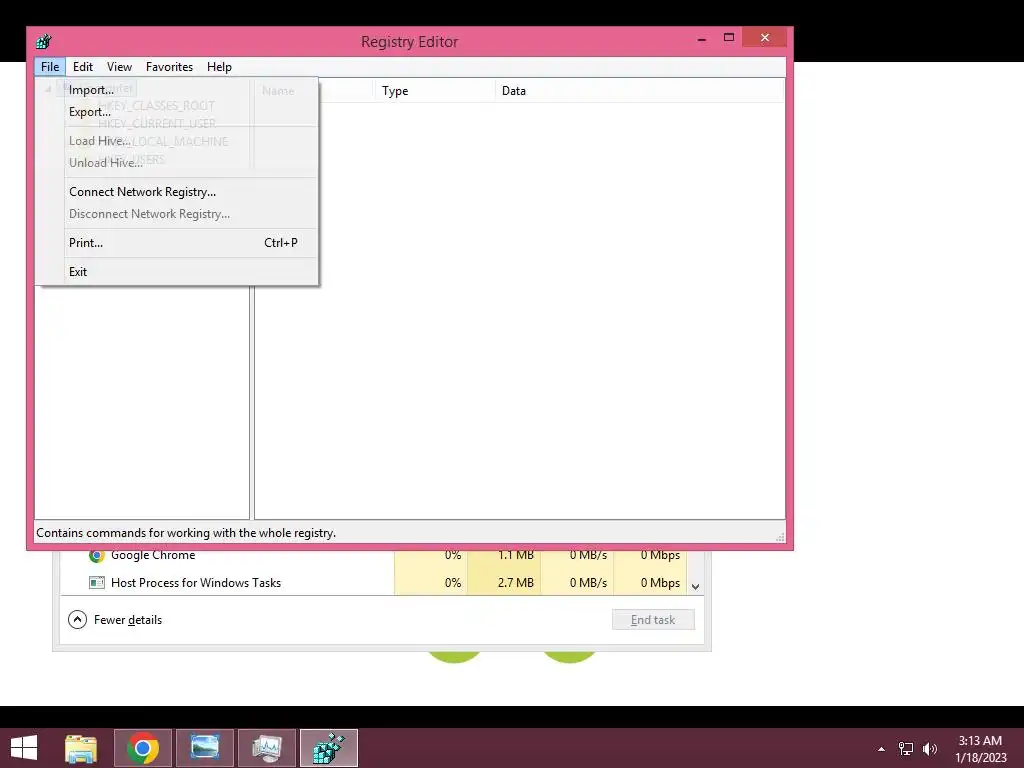The height and width of the screenshot is (768, 1024).
Task: Collapse Task Manager with Fewer details
Action: tap(115, 620)
